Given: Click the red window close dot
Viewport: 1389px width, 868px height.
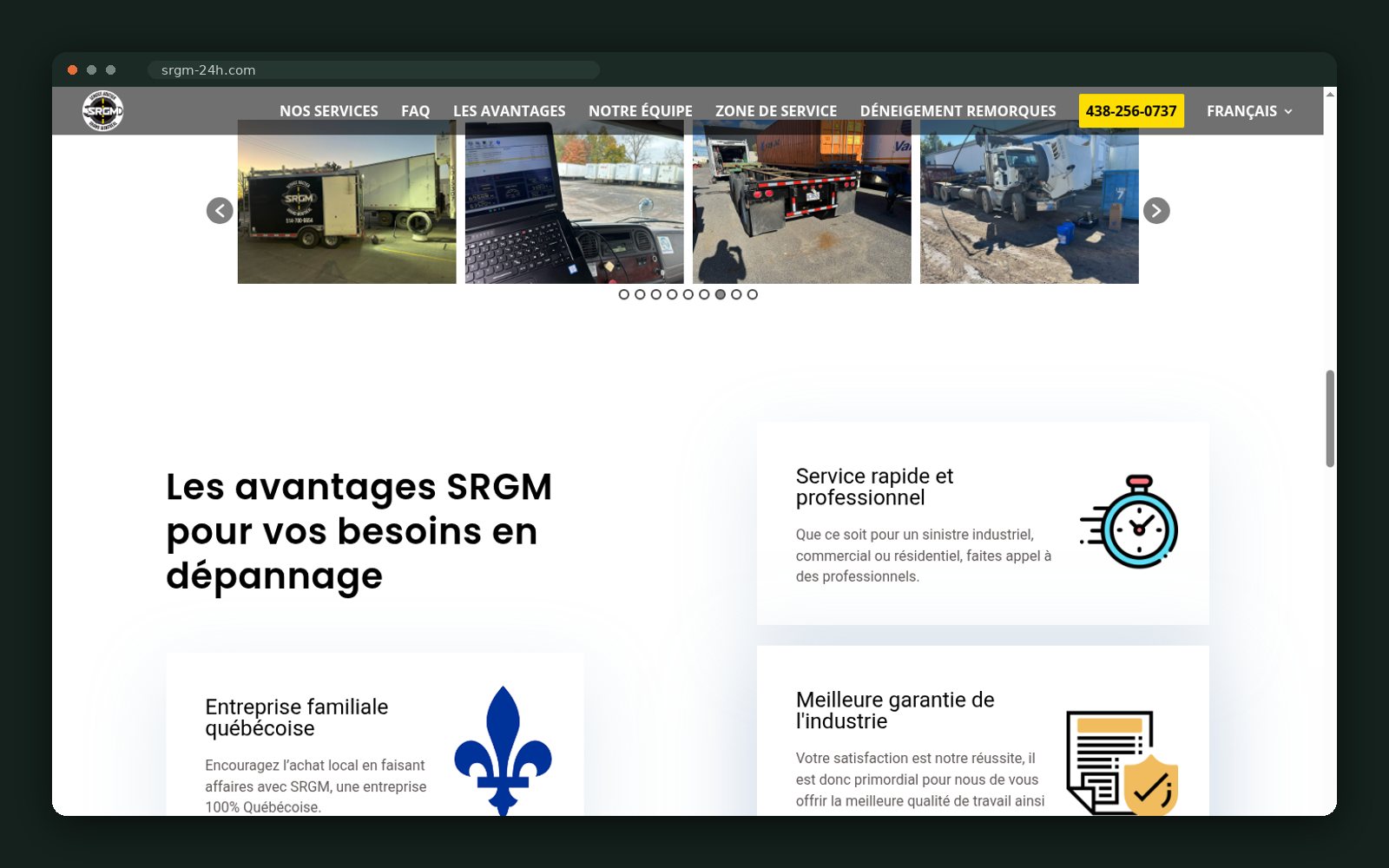Looking at the screenshot, I should click(73, 70).
